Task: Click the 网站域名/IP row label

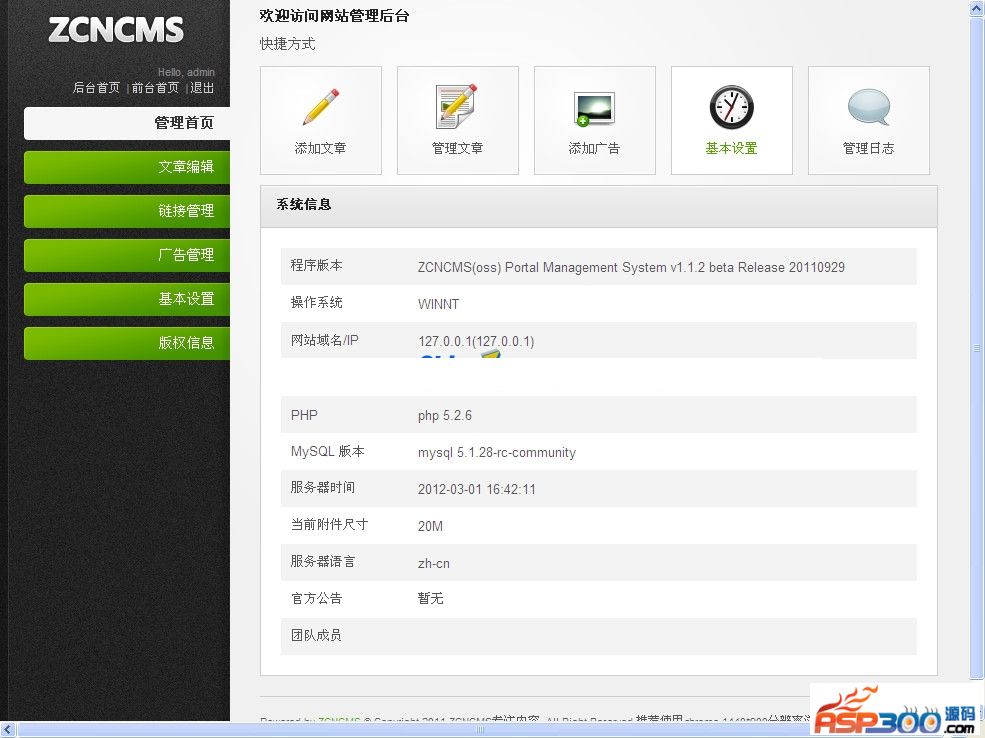Action: click(x=324, y=340)
